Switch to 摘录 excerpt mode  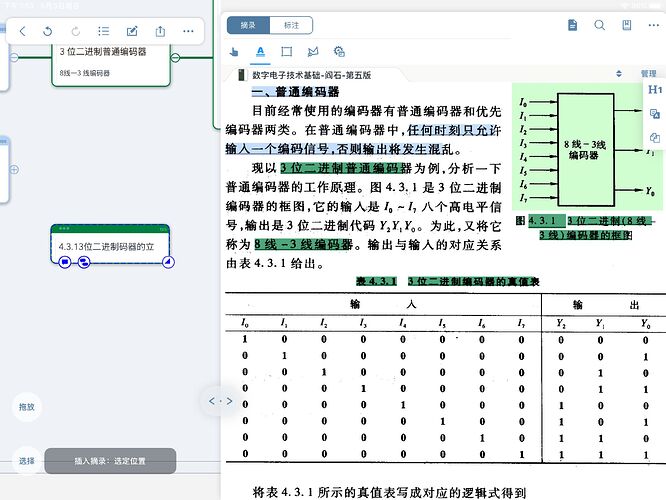click(248, 25)
